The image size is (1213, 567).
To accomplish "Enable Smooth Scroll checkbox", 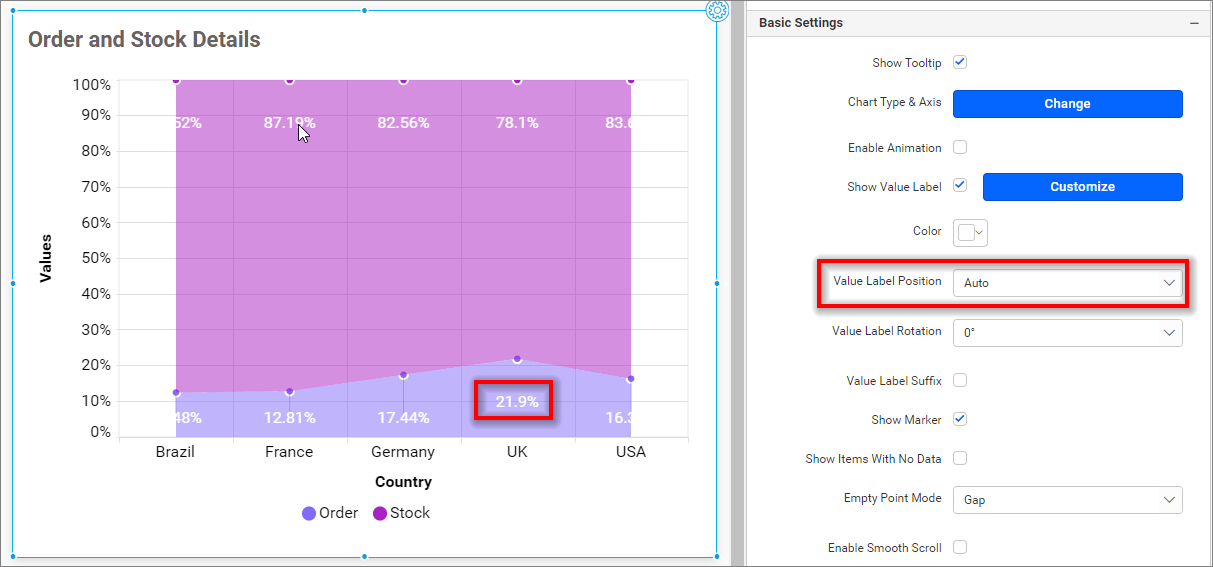I will (960, 547).
